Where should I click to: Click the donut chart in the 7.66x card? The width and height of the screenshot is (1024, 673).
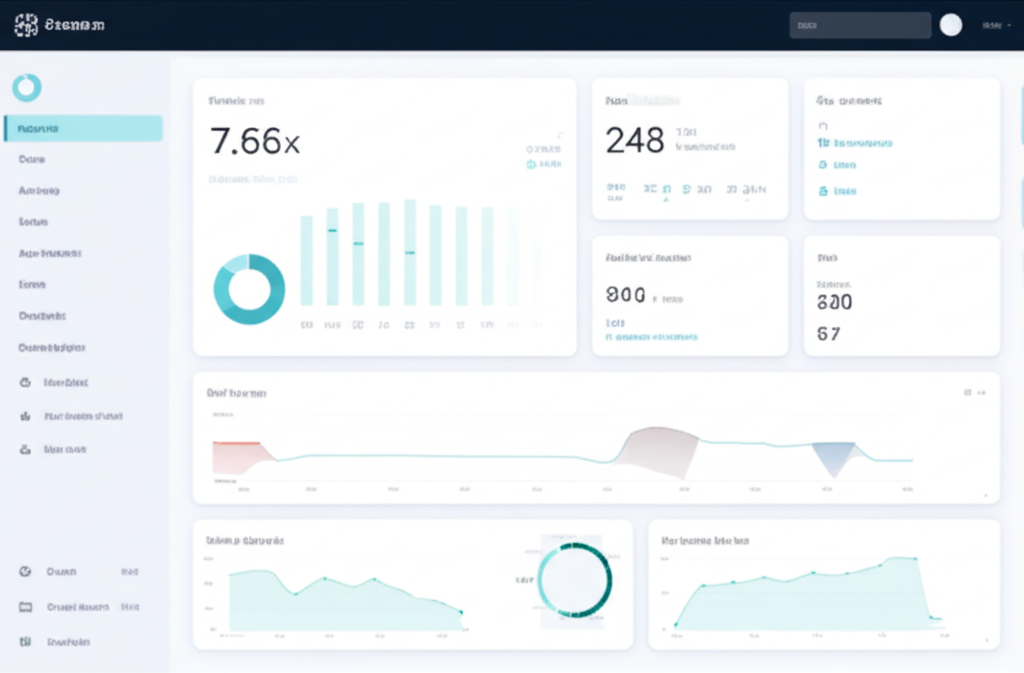point(249,289)
